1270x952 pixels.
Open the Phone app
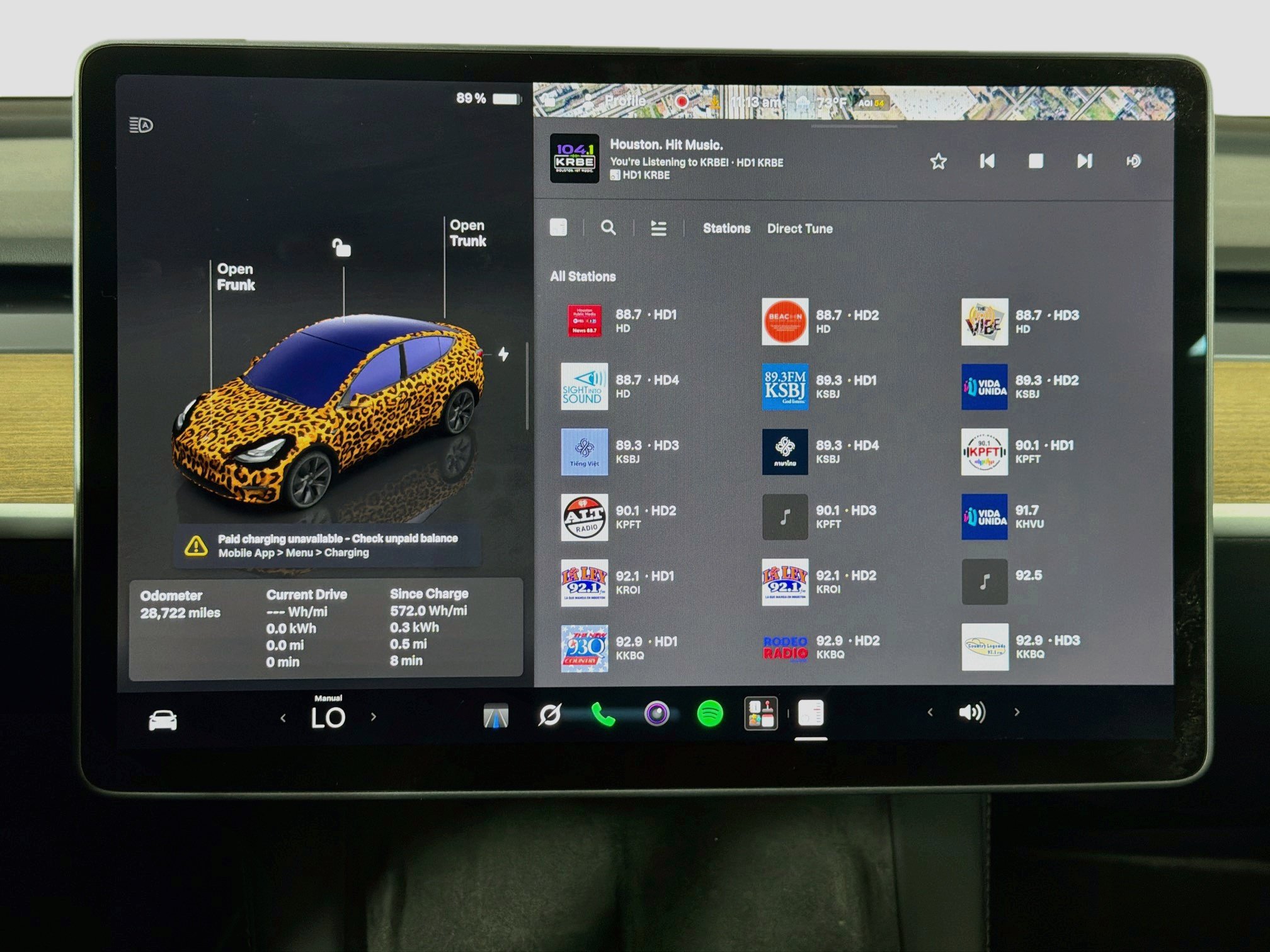click(x=603, y=715)
